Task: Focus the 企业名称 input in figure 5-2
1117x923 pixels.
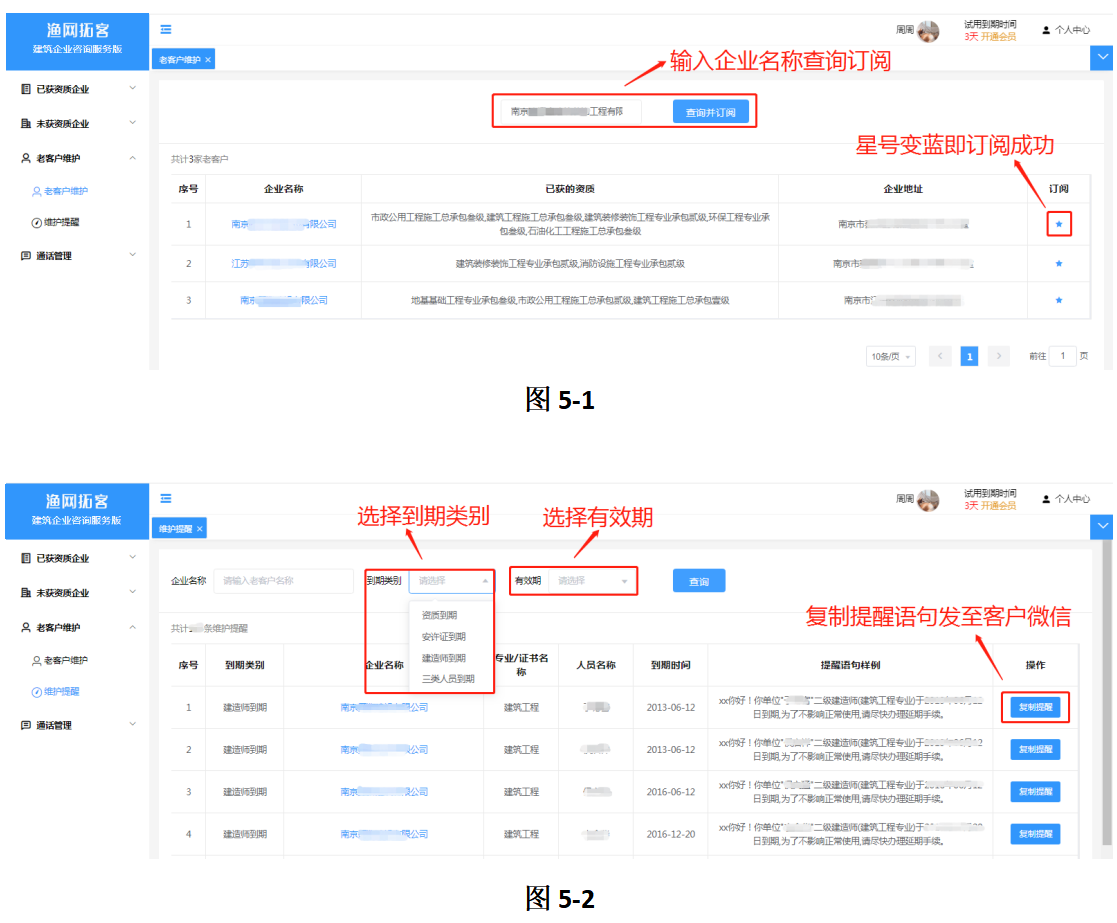Action: 284,581
